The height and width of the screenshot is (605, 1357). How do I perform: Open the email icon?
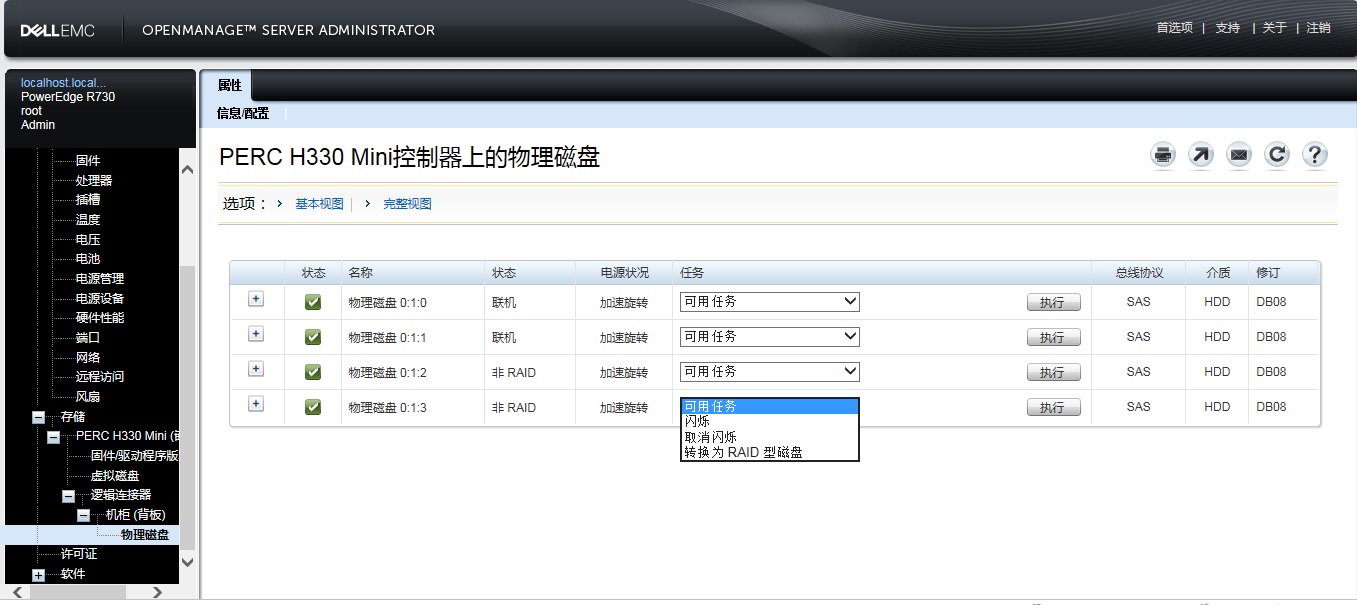point(1238,154)
